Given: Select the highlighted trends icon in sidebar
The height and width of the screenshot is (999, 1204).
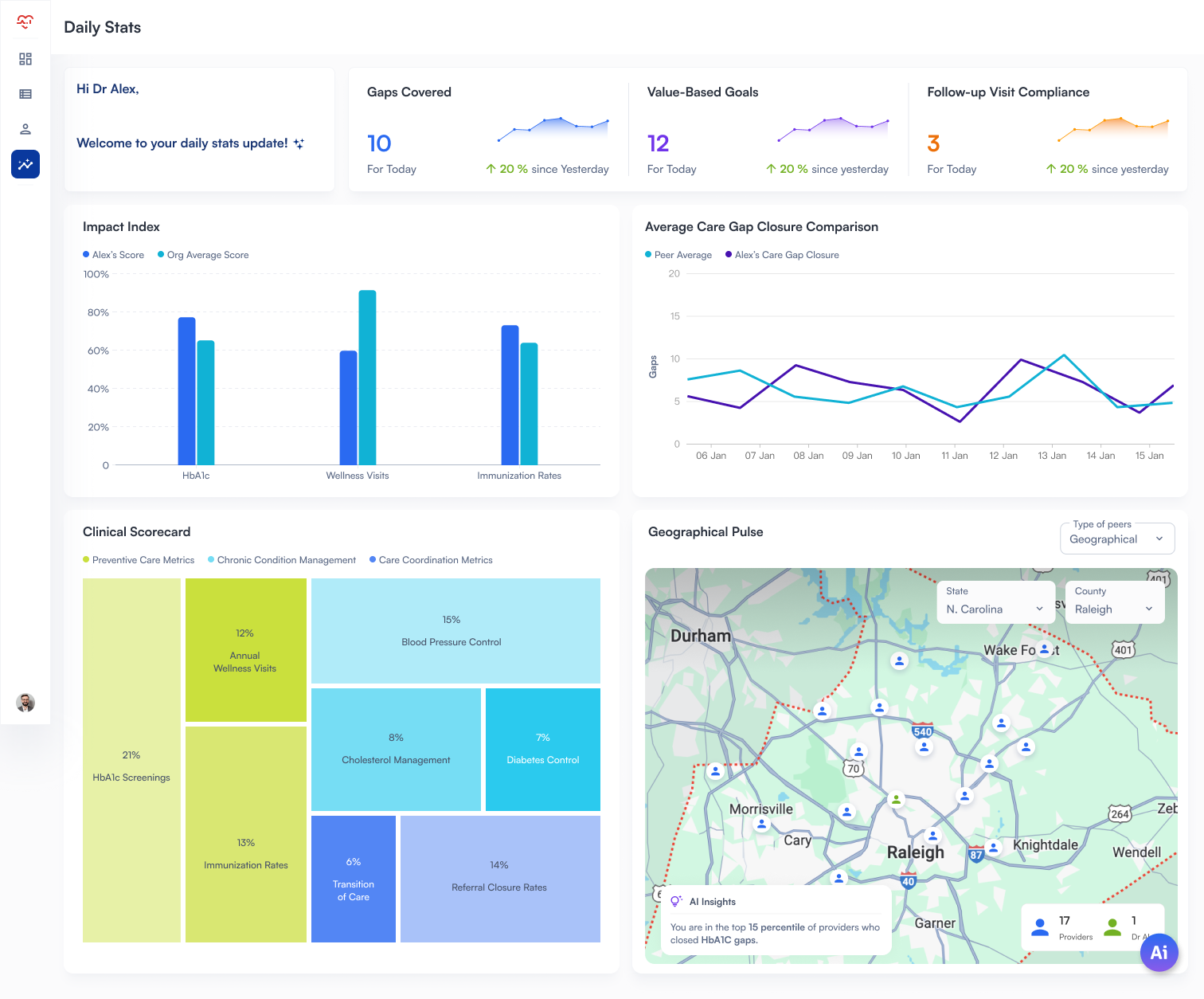Looking at the screenshot, I should pyautogui.click(x=25, y=164).
